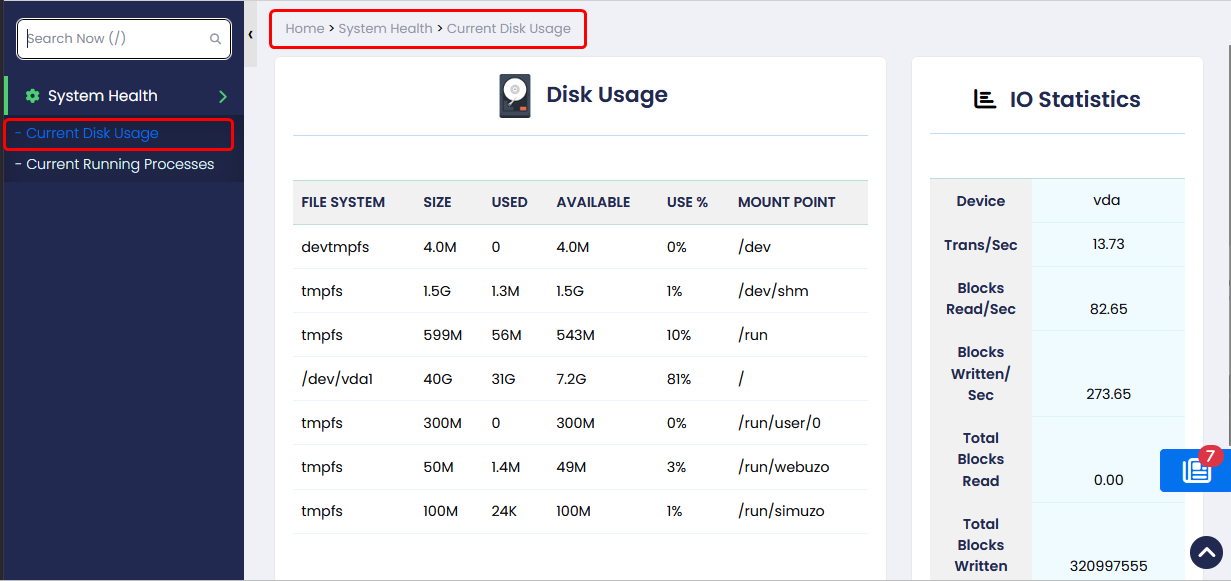
Task: Click the FILE SYSTEM column header
Action: coord(343,202)
